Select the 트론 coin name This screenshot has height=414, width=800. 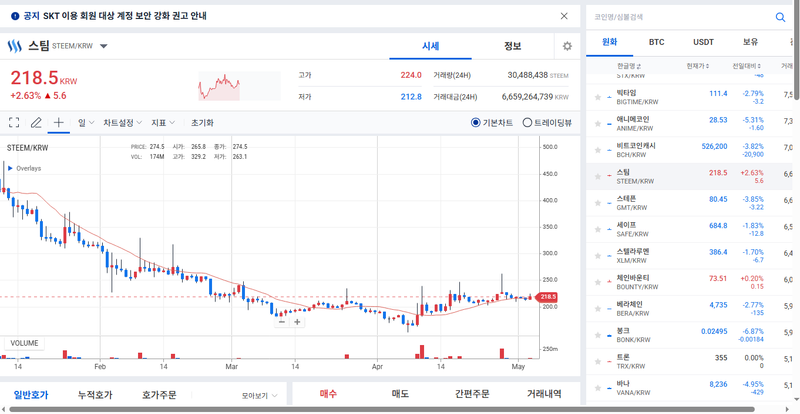(623, 357)
